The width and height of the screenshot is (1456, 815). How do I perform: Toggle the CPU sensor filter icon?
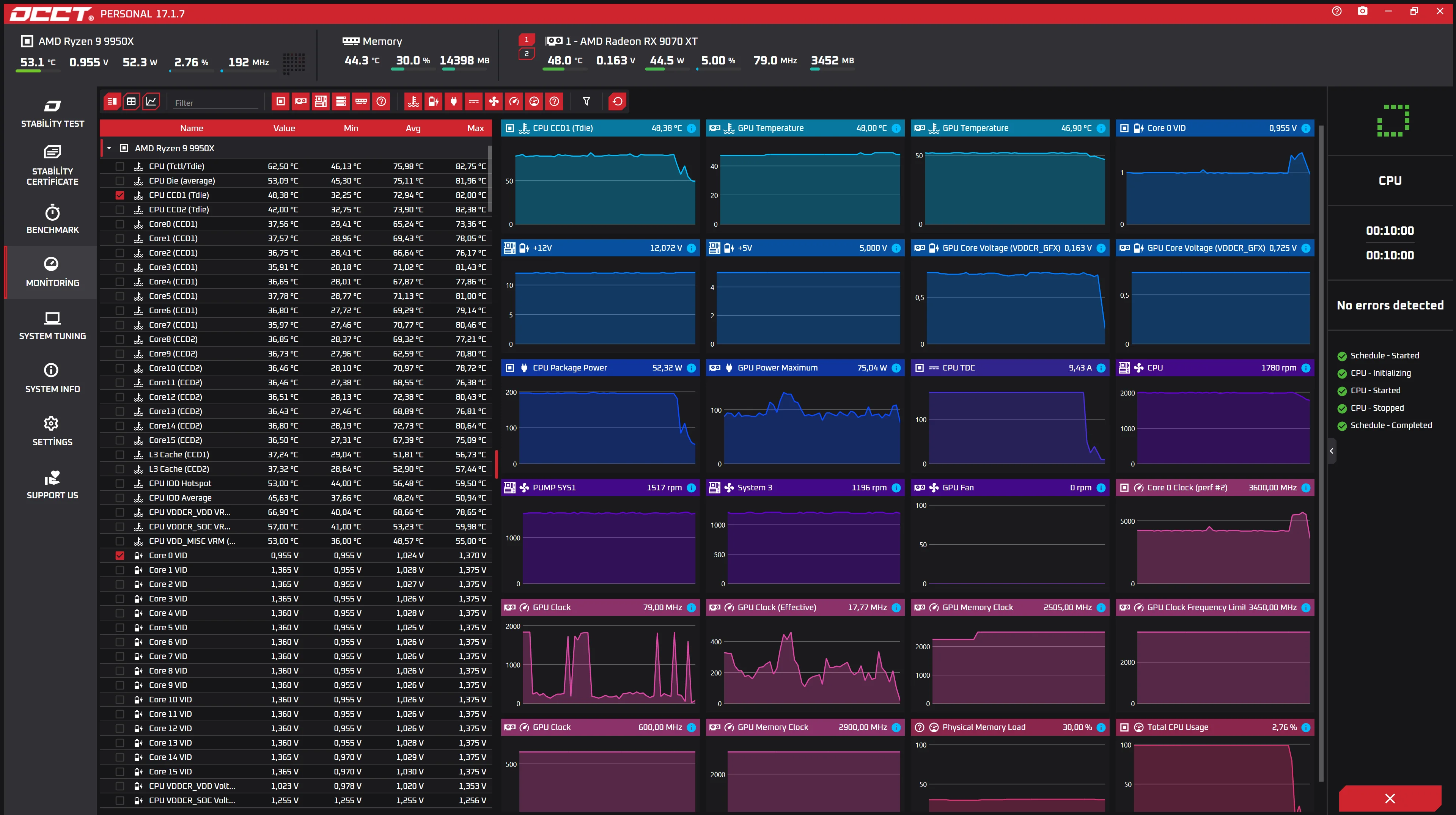[280, 102]
